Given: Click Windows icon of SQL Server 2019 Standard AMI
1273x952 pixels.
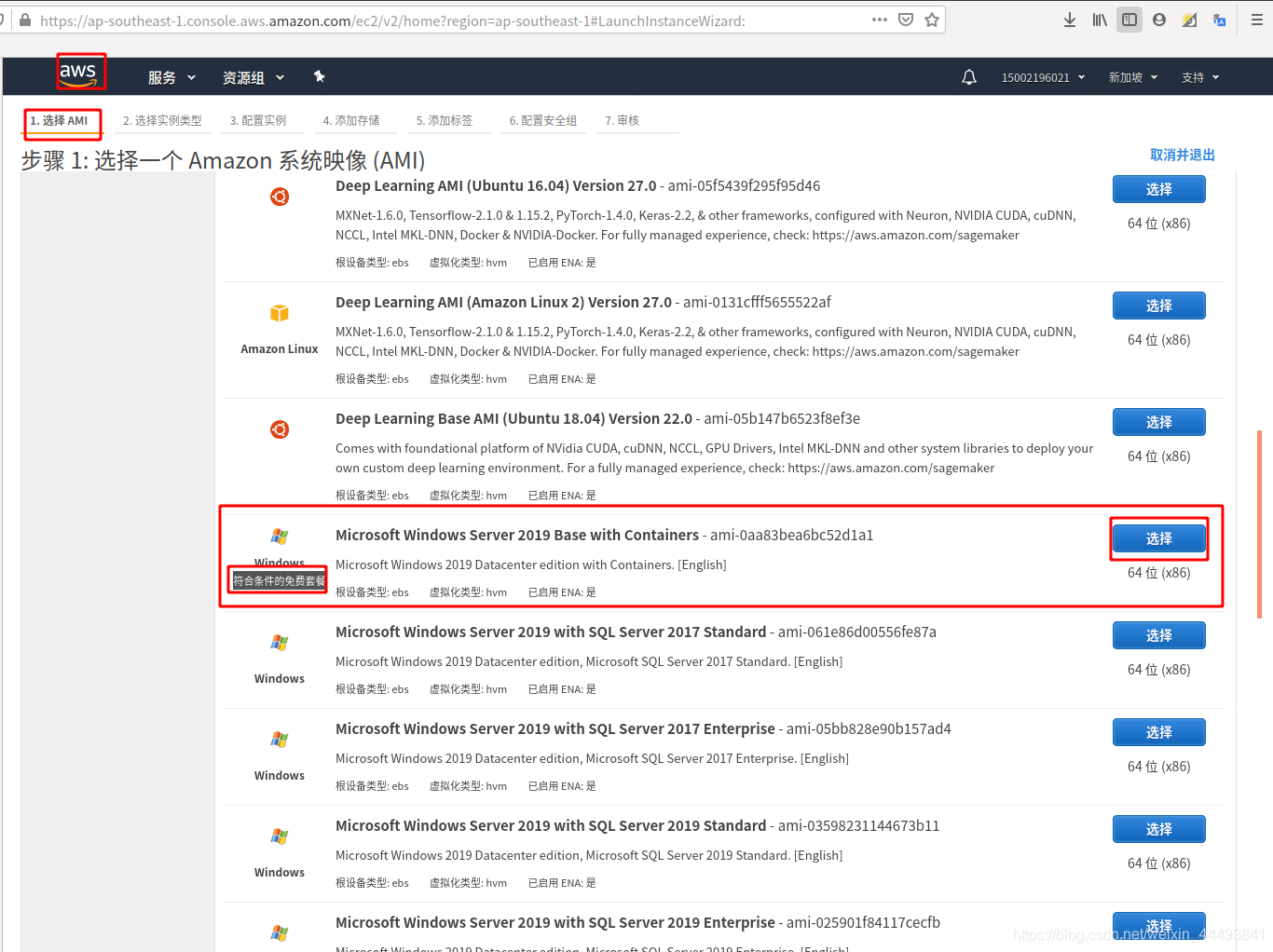Looking at the screenshot, I should 280,836.
